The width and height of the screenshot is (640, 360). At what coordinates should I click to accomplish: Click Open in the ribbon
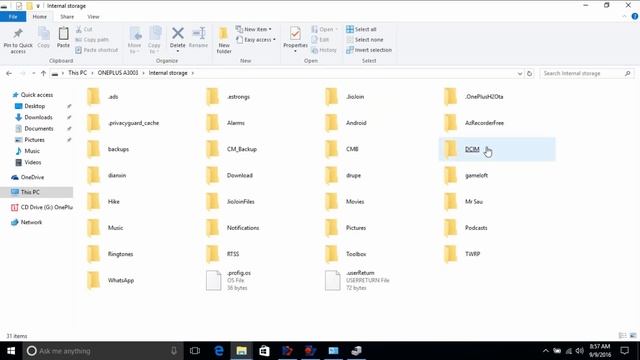click(x=324, y=29)
